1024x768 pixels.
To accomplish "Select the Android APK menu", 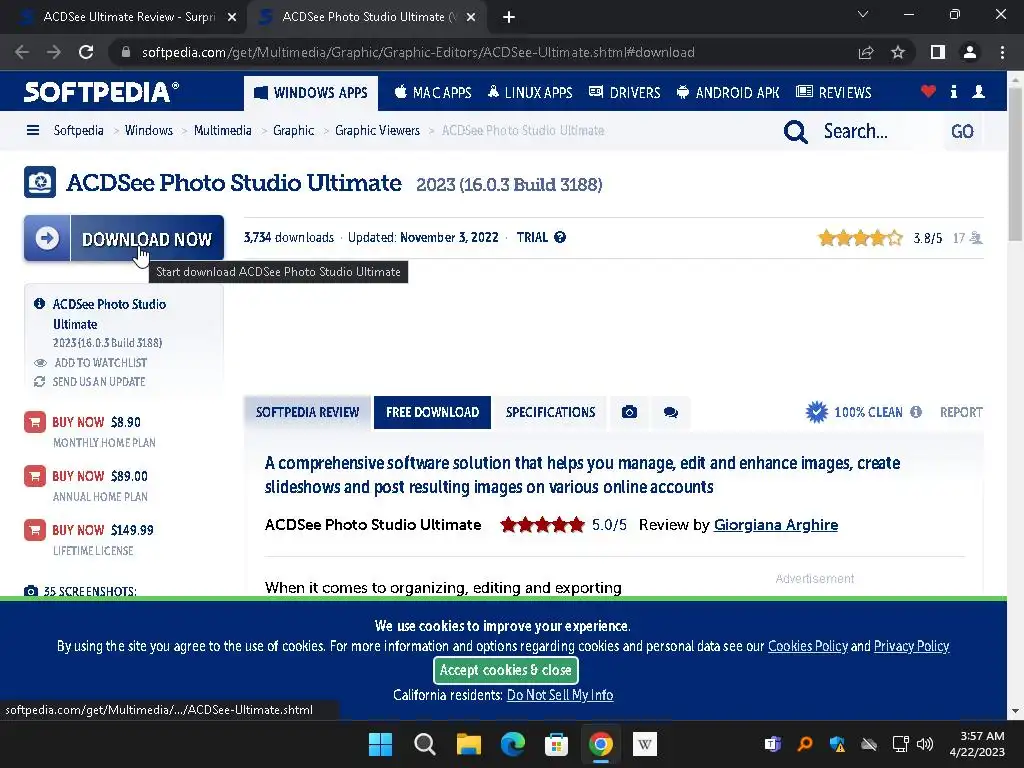I will [x=728, y=93].
